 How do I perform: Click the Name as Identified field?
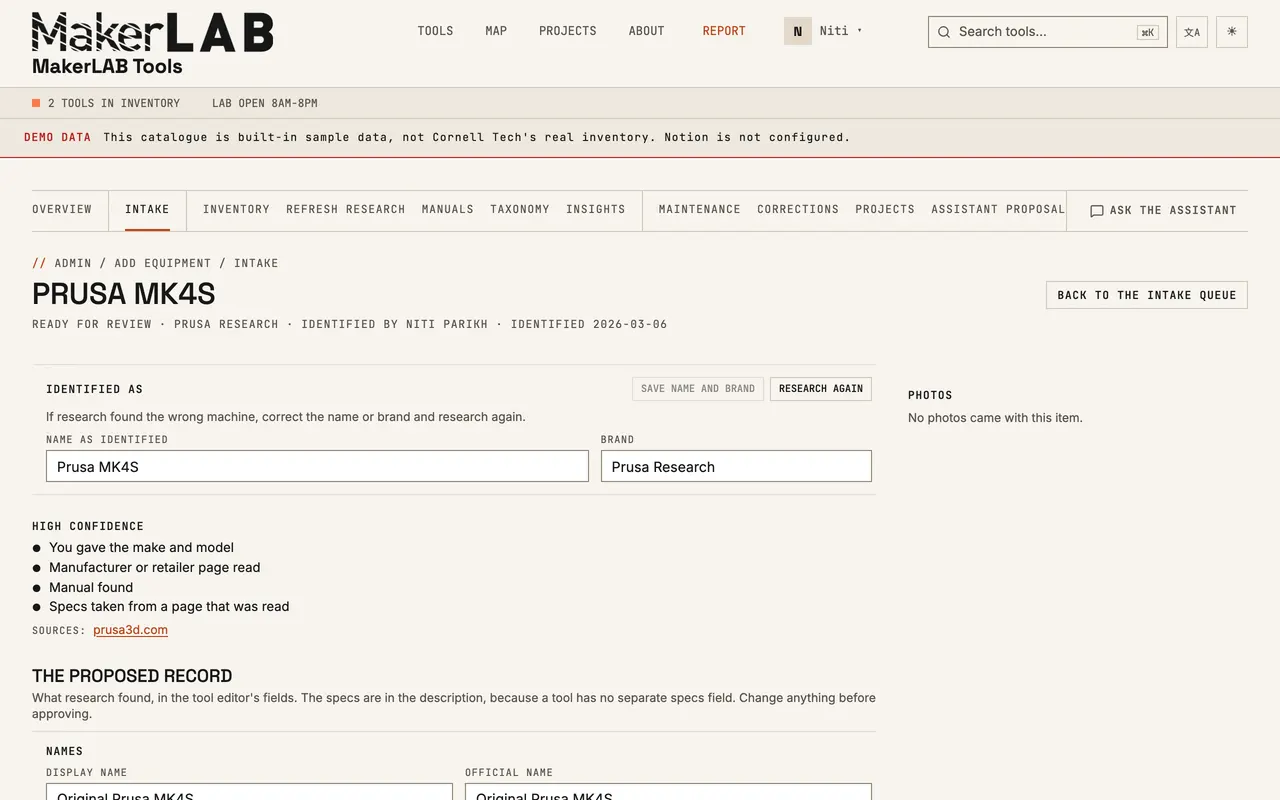pos(317,466)
